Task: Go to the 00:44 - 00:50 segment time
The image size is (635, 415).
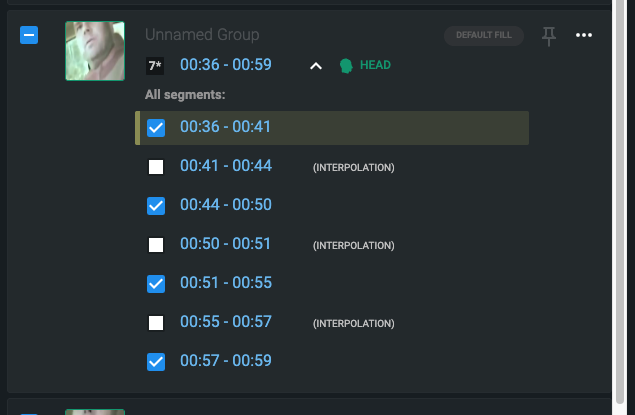Action: coord(225,205)
